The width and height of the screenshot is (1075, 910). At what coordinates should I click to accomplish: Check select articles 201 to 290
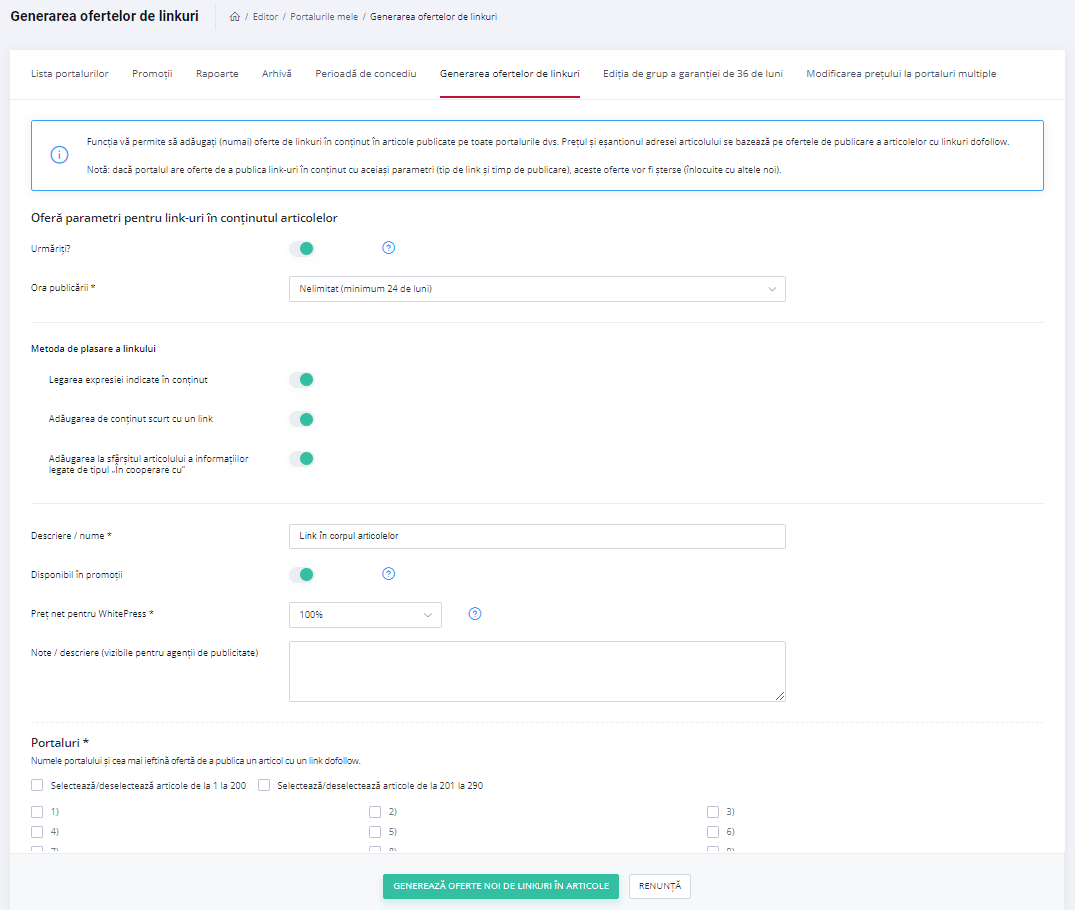264,785
